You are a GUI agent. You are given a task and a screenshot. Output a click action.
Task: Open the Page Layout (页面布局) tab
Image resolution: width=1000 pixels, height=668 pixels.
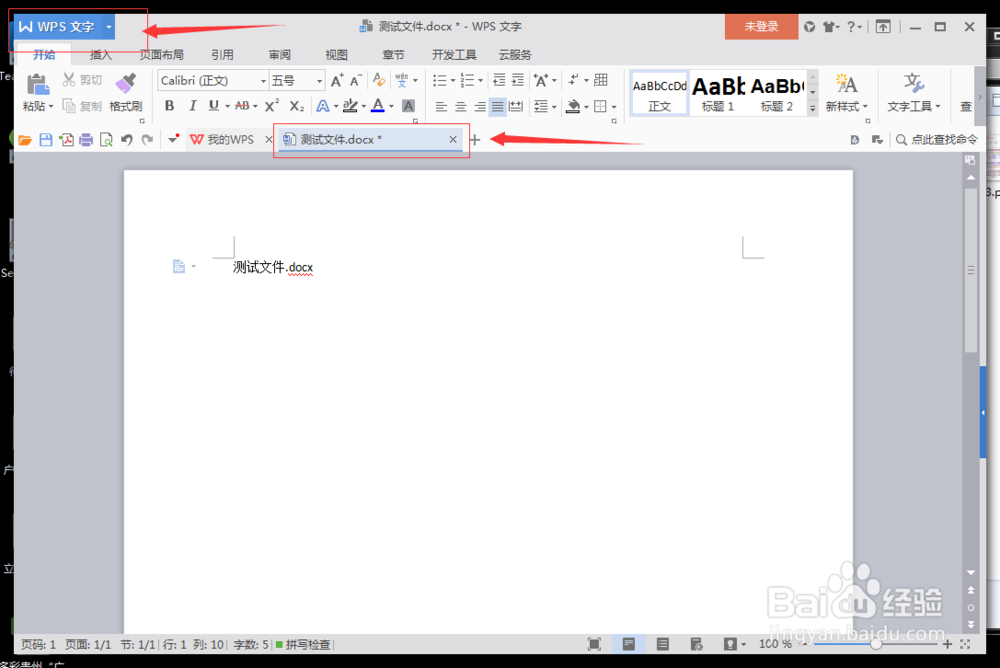click(x=161, y=55)
